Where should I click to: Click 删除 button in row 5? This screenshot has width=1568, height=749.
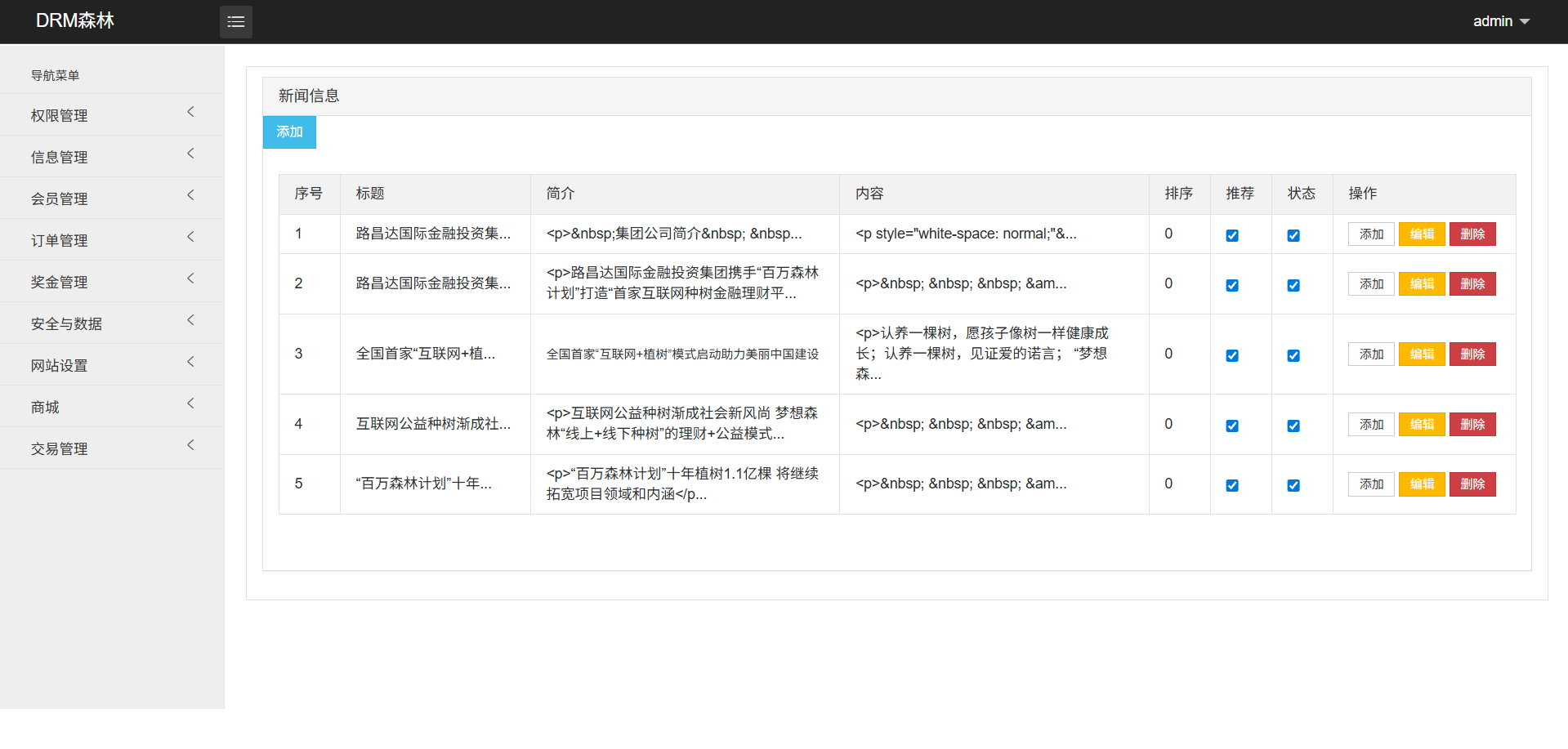1472,484
